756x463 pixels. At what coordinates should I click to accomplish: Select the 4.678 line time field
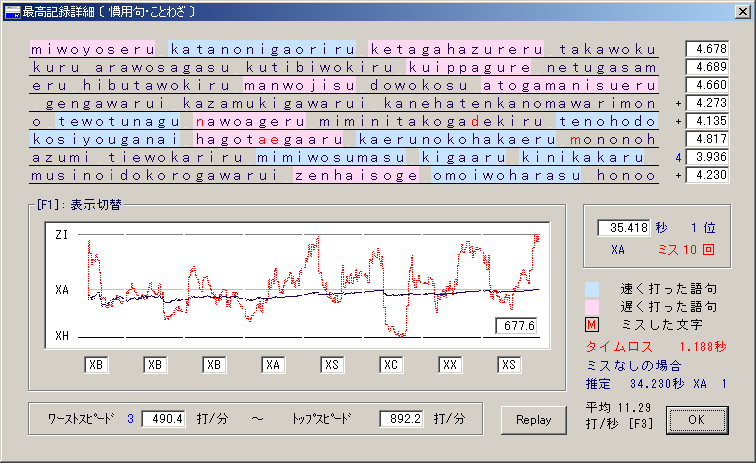coord(707,49)
